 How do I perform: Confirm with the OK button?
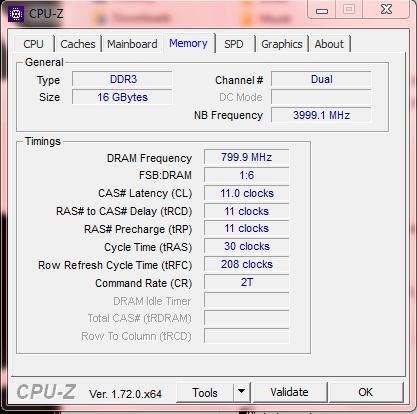click(366, 392)
